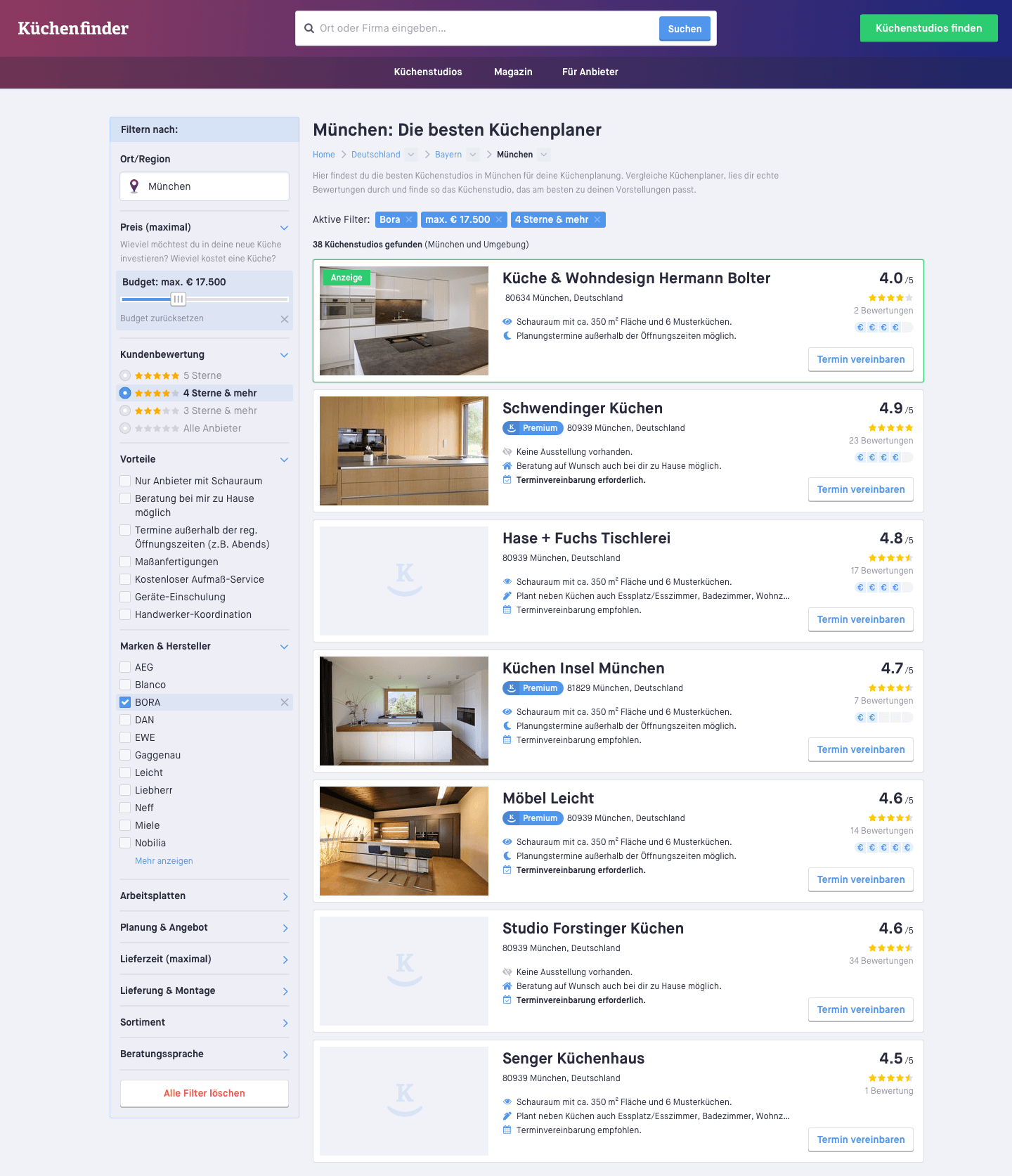Click Premium badge on Küchen Insel München

(533, 688)
